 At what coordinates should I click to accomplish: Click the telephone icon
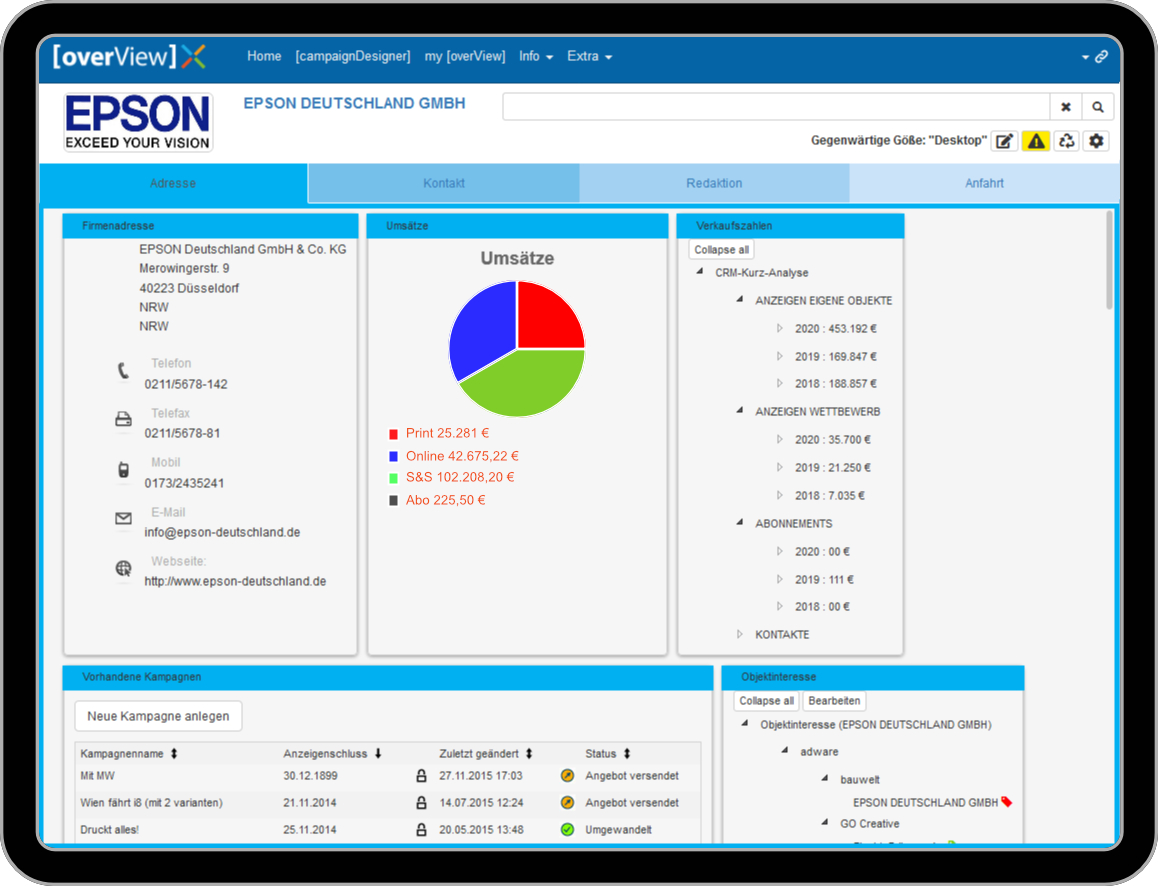(123, 371)
